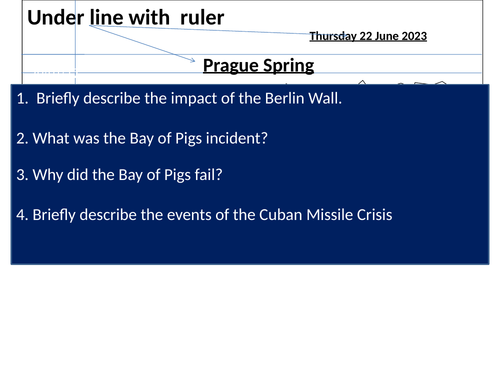Click the number 4 list marker
Viewport: 500px width, 375px height.
[22, 215]
